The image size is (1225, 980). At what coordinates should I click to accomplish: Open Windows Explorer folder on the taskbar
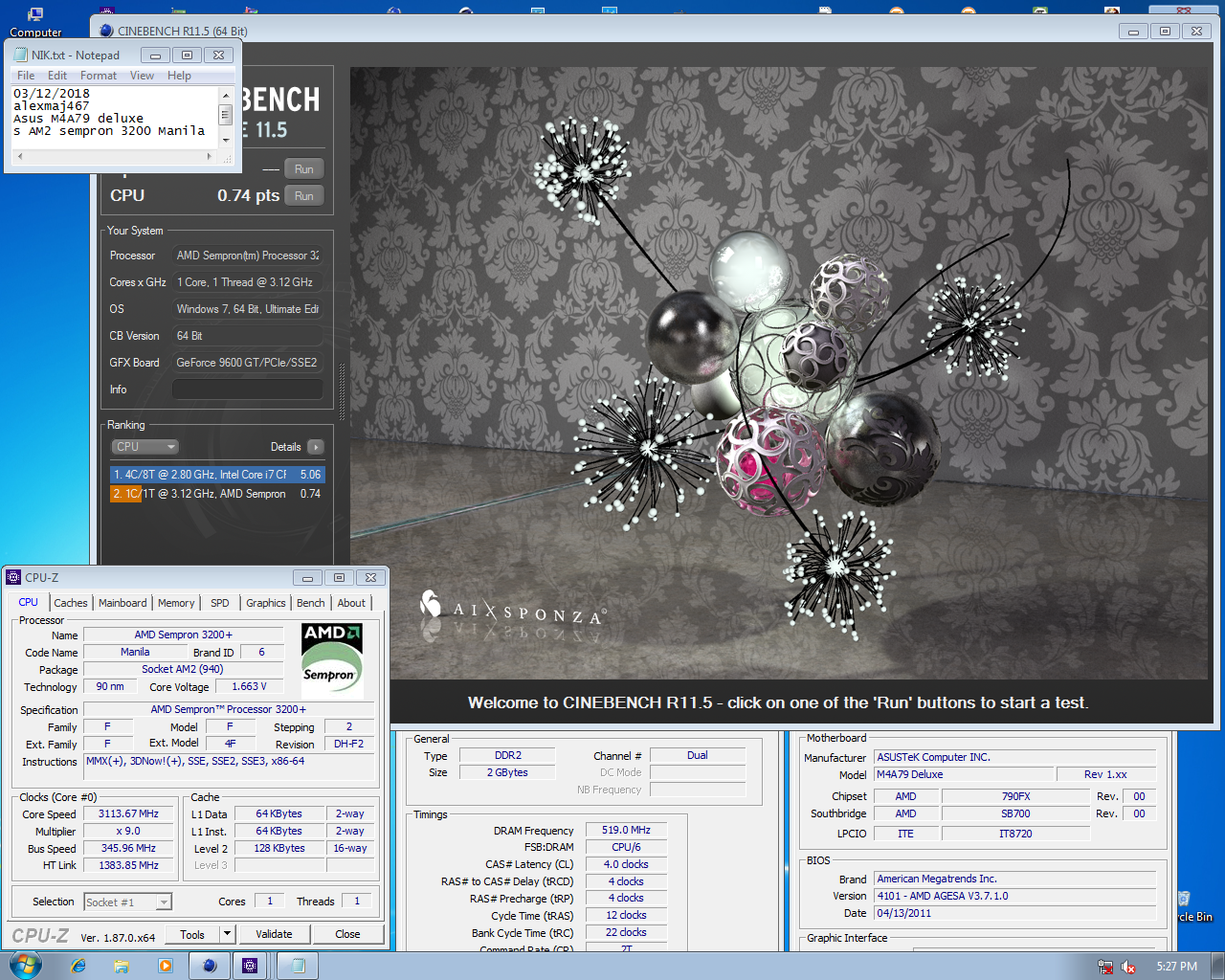pyautogui.click(x=122, y=966)
